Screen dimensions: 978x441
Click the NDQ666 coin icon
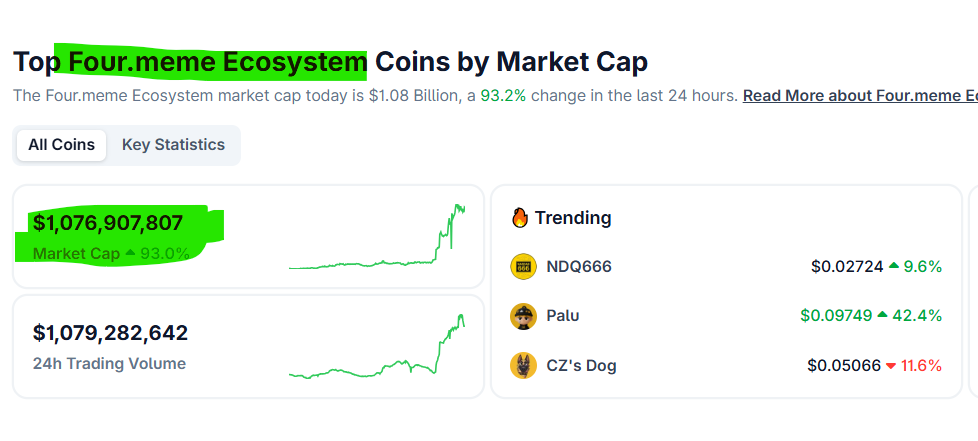pos(523,266)
